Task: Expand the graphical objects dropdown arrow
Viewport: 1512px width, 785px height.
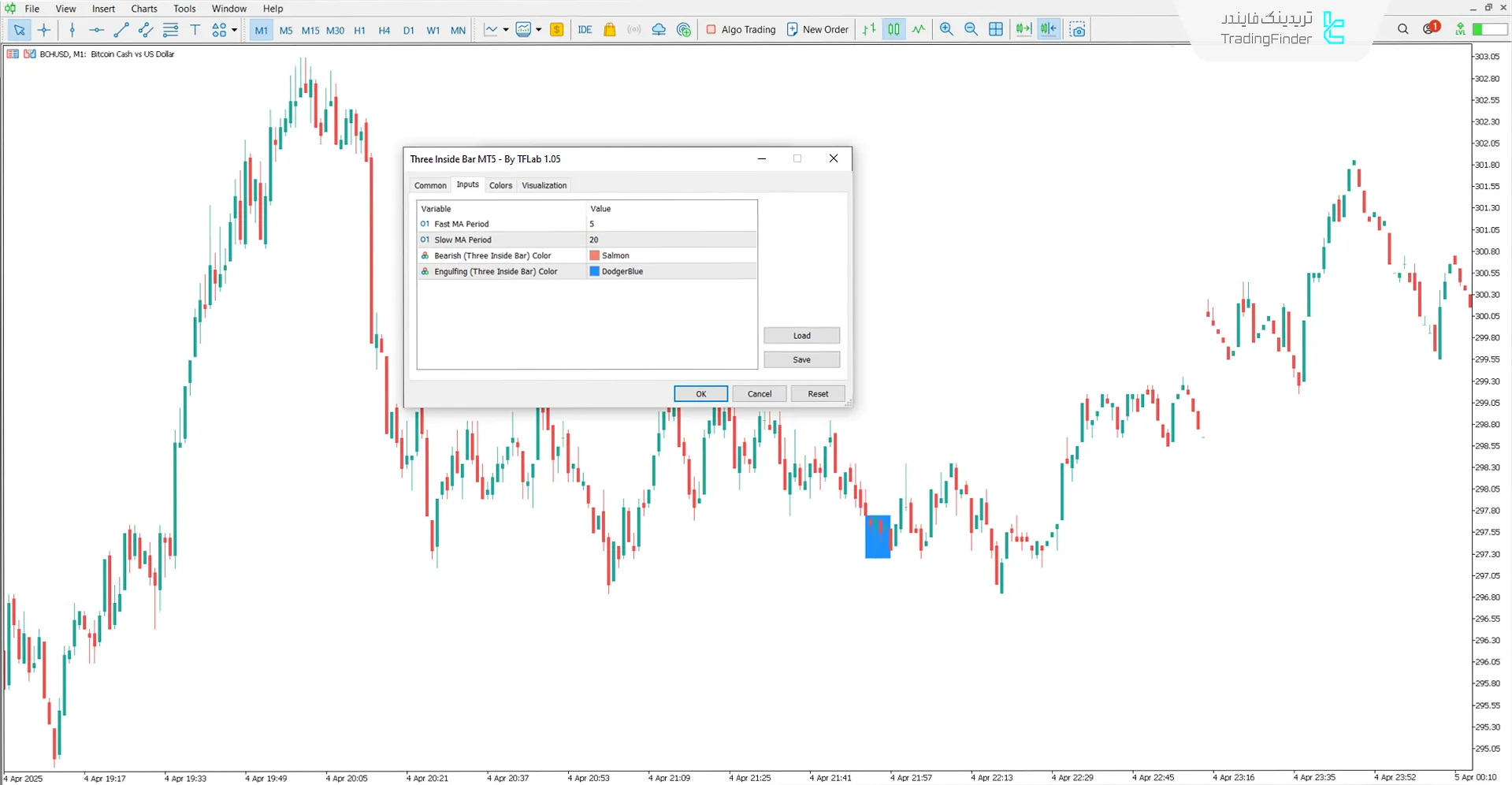Action: click(234, 30)
